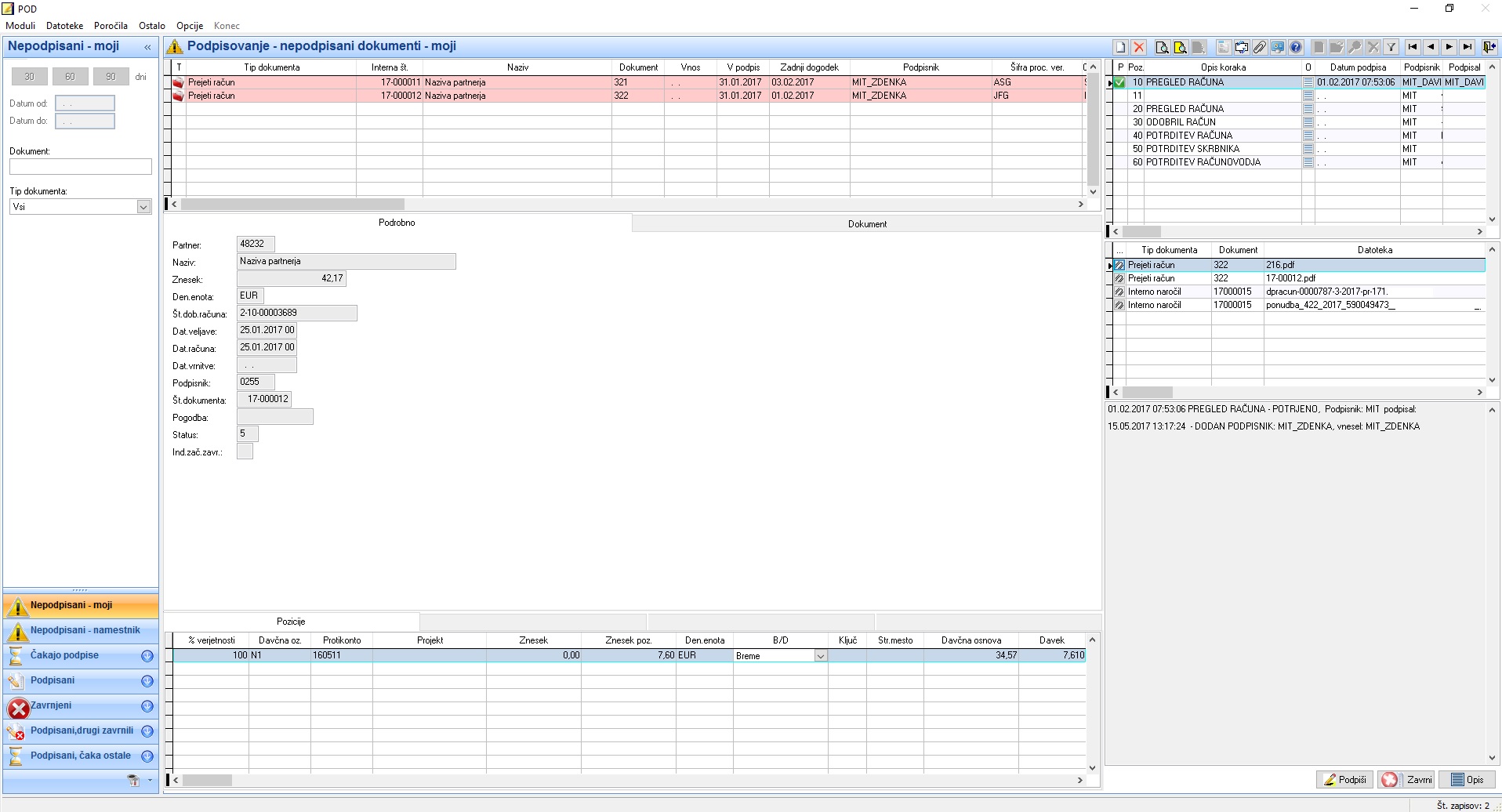The height and width of the screenshot is (812, 1502).
Task: Toggle the 30 dni filter button
Action: pyautogui.click(x=29, y=77)
